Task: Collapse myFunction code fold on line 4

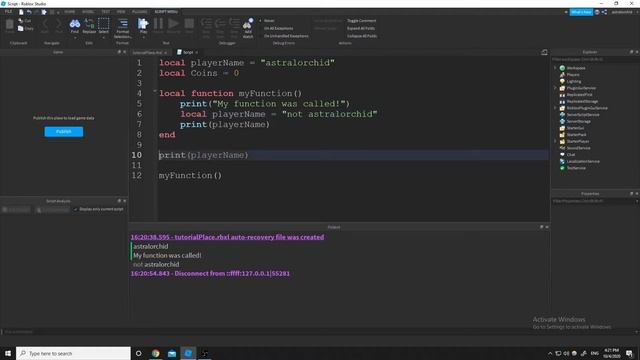Action: pyautogui.click(x=155, y=91)
